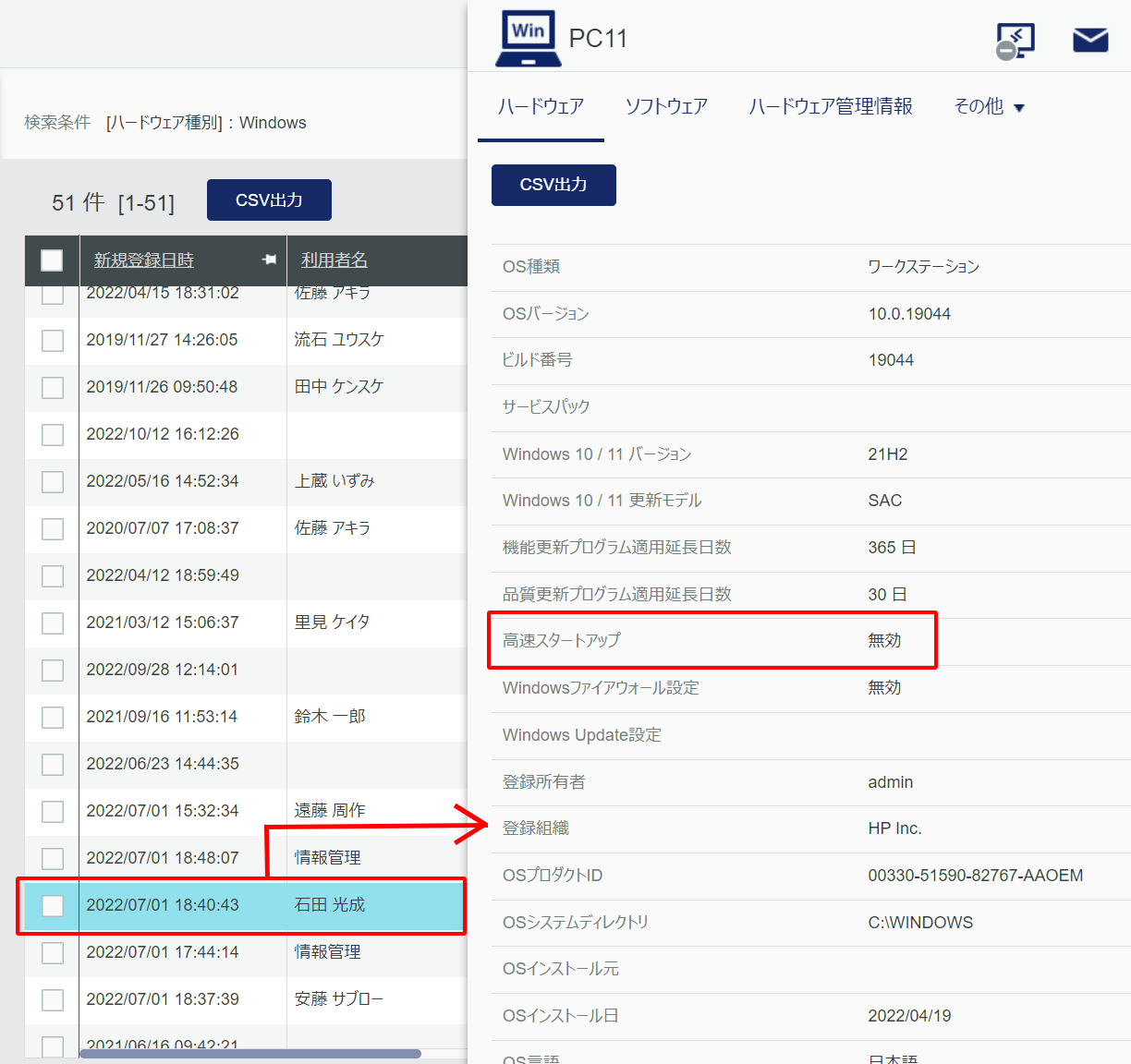Click the OSプロダクトID value 00330-51590-82767-AAOEM
The height and width of the screenshot is (1064, 1131).
(975, 876)
